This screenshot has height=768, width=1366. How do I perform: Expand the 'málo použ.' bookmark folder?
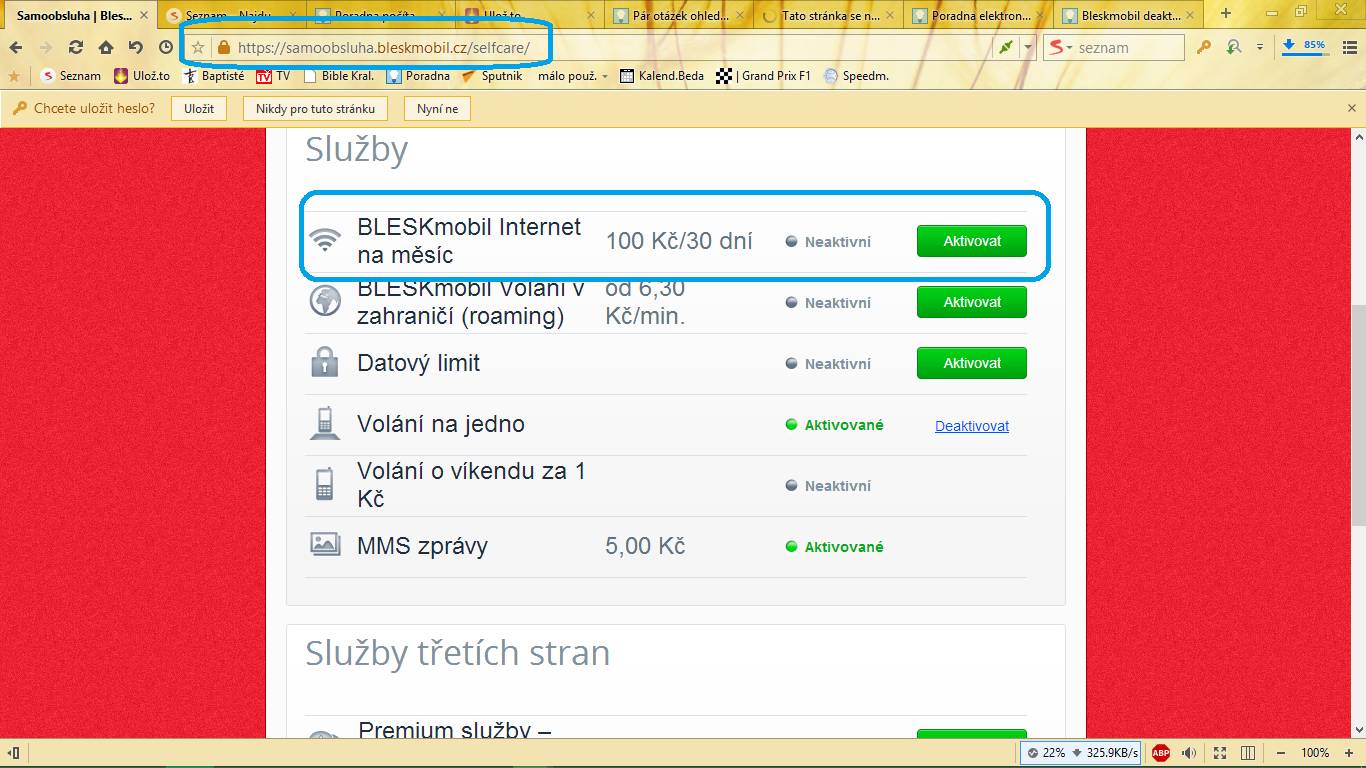(572, 76)
